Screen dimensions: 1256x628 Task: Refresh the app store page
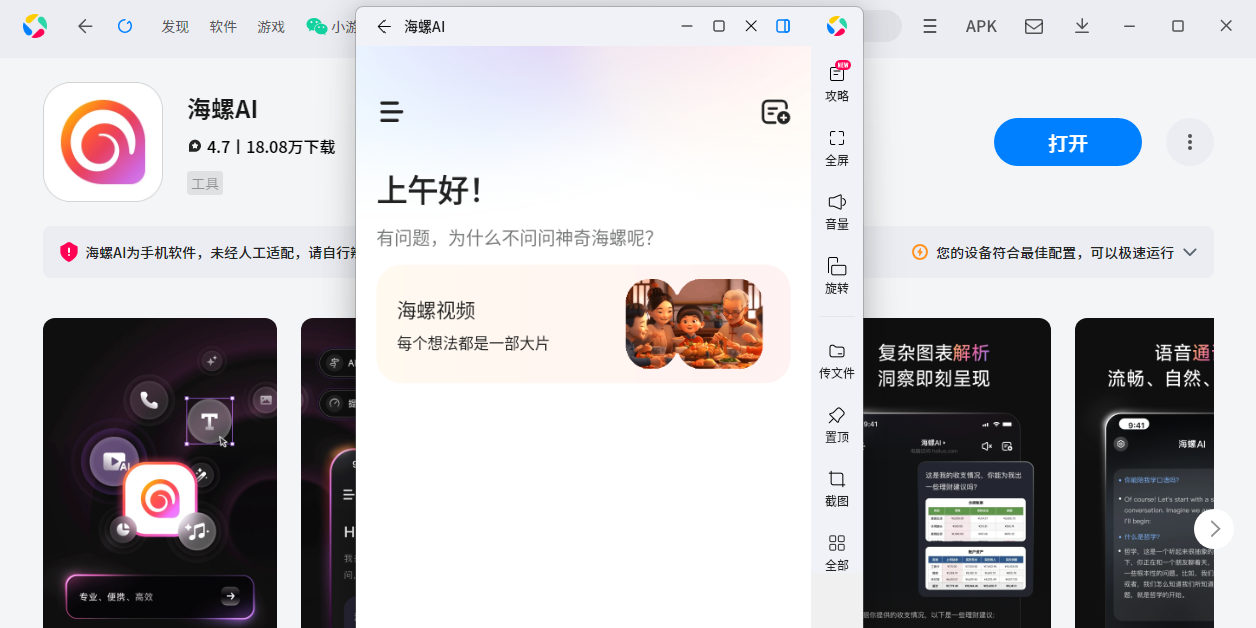point(125,26)
